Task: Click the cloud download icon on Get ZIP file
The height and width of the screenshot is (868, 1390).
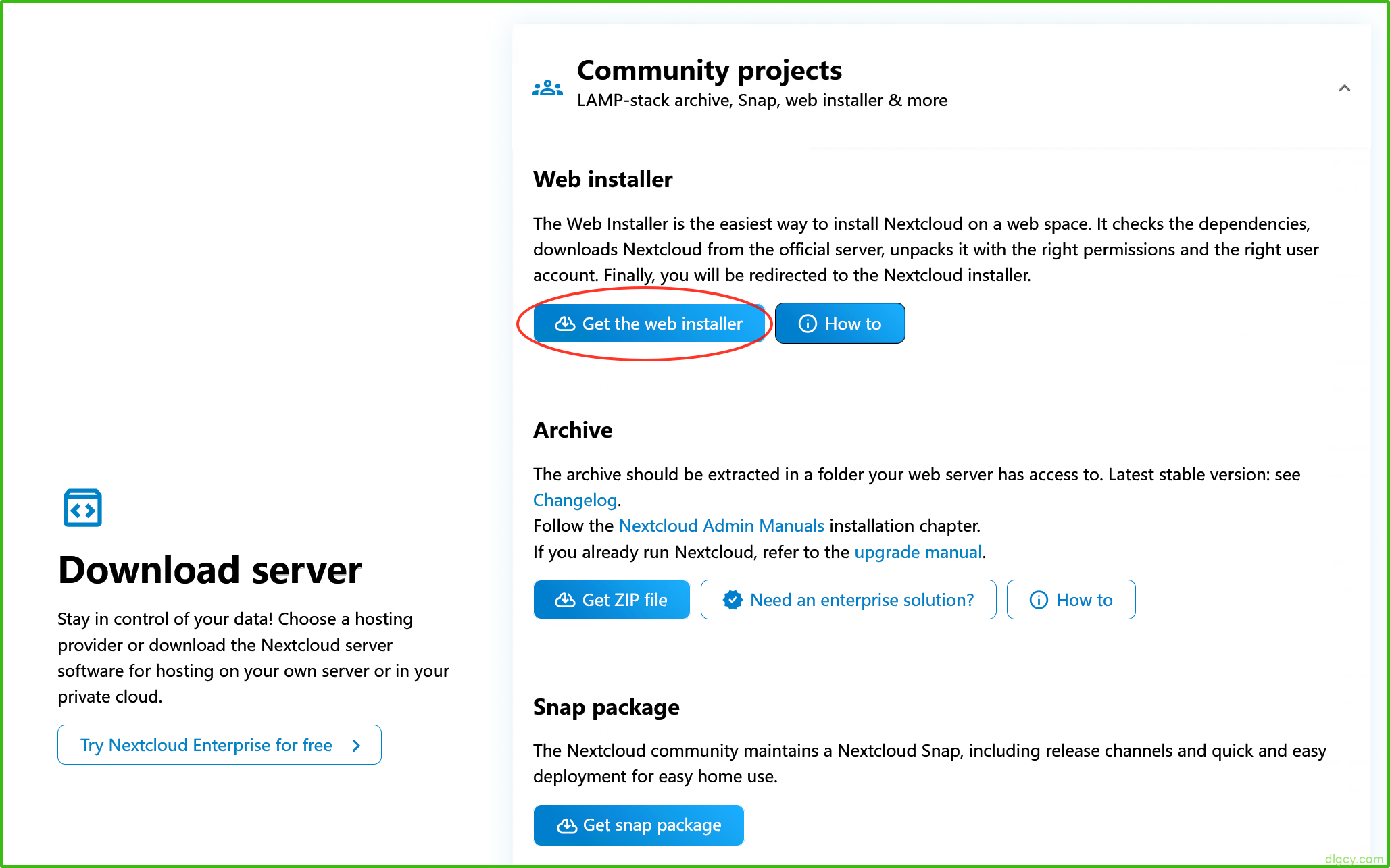Action: 565,600
